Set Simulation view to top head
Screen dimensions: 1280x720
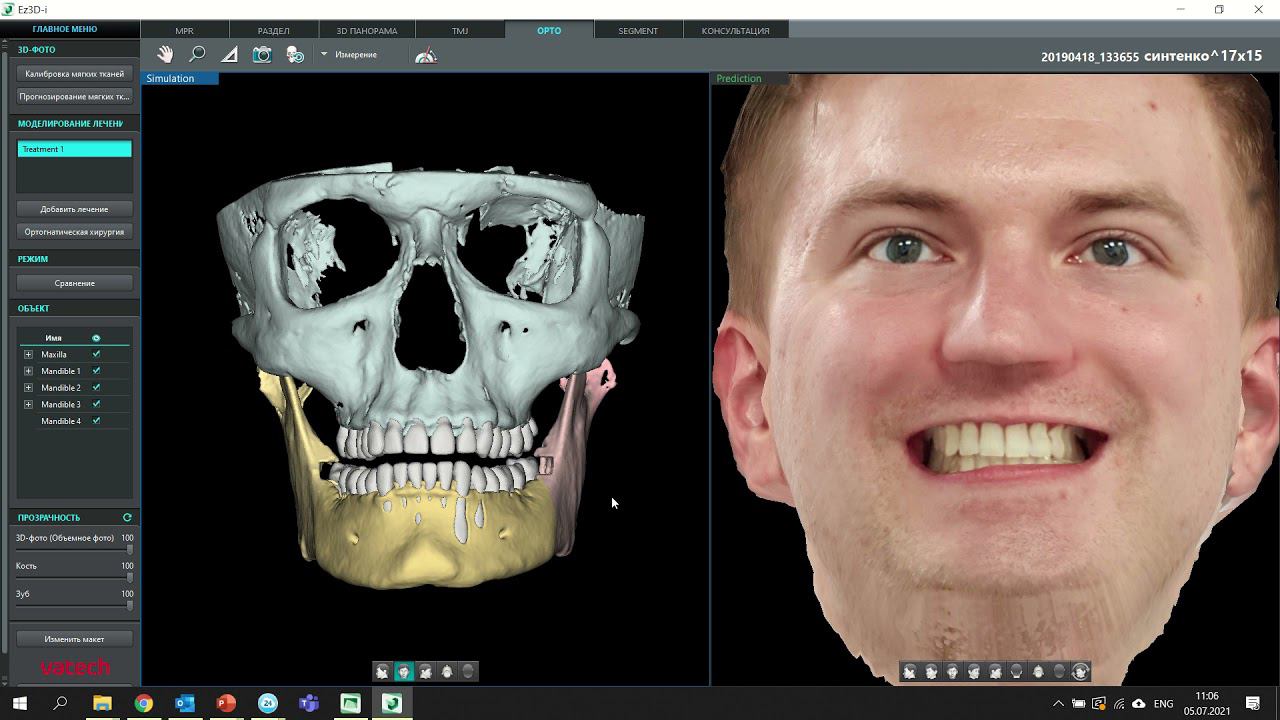coord(447,672)
